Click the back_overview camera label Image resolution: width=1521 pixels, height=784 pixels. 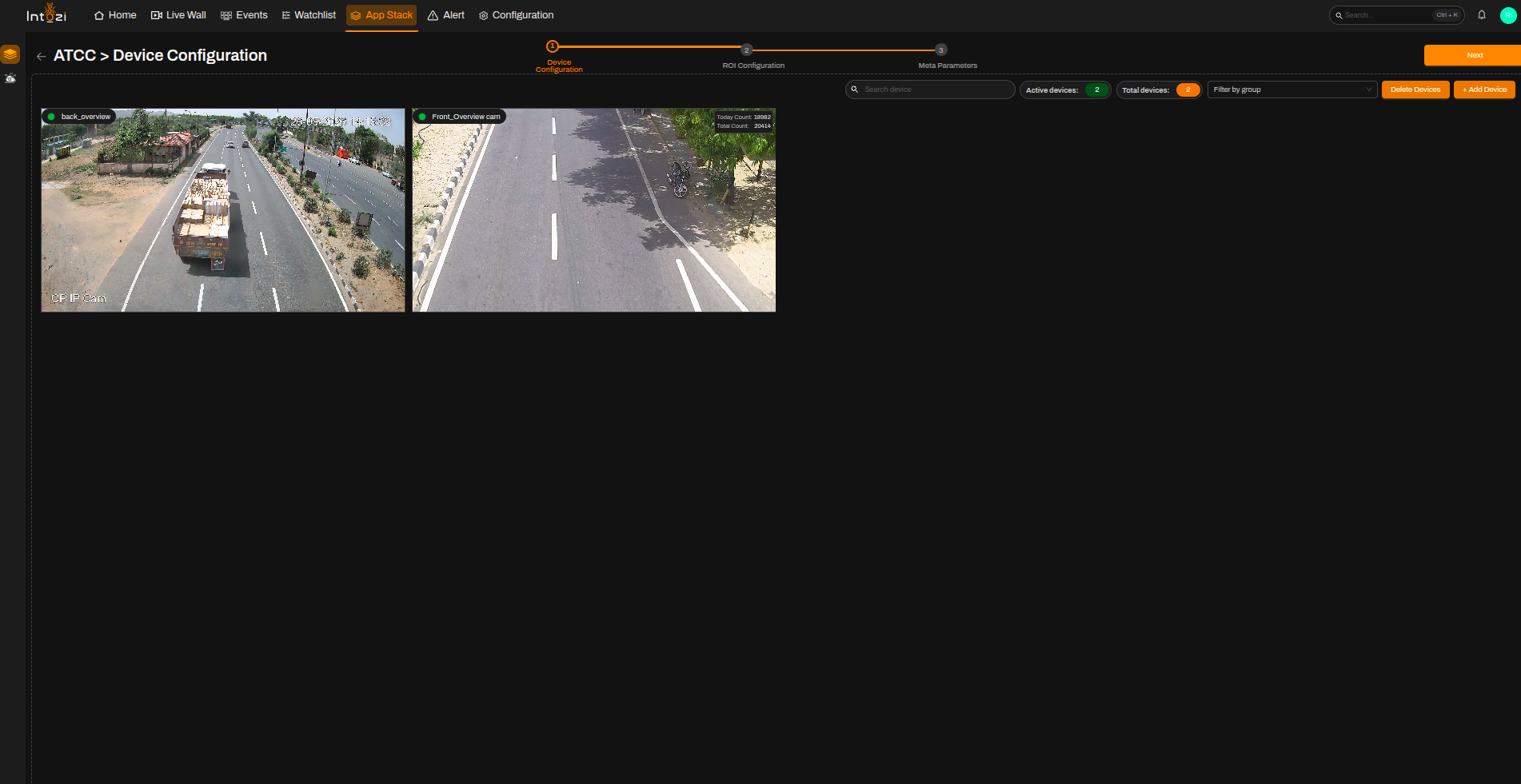click(x=86, y=117)
